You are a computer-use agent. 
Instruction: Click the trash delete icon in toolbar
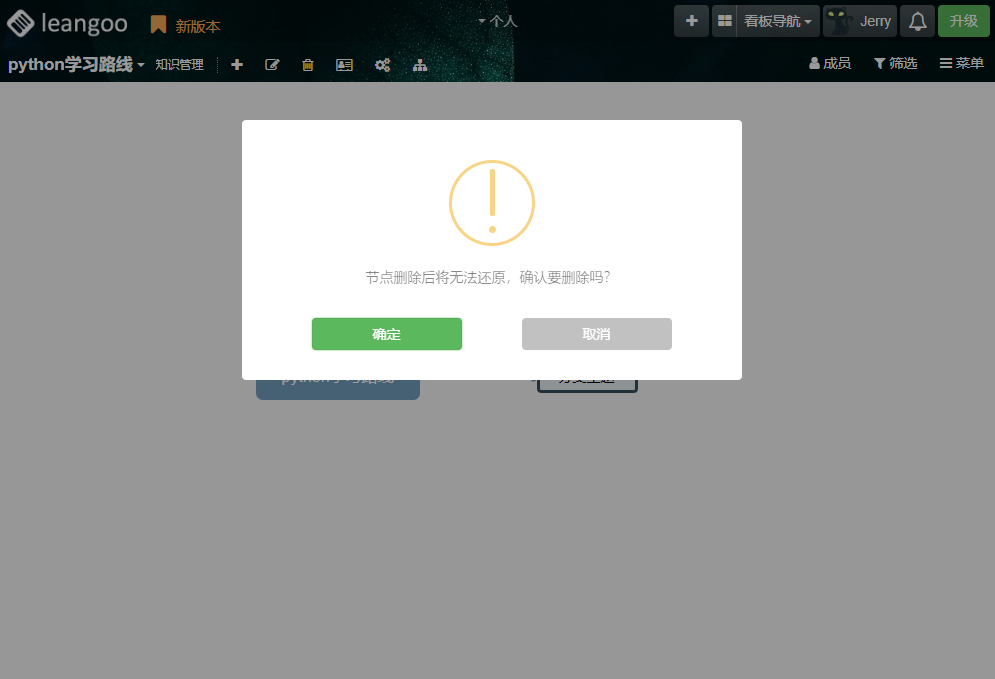[308, 65]
